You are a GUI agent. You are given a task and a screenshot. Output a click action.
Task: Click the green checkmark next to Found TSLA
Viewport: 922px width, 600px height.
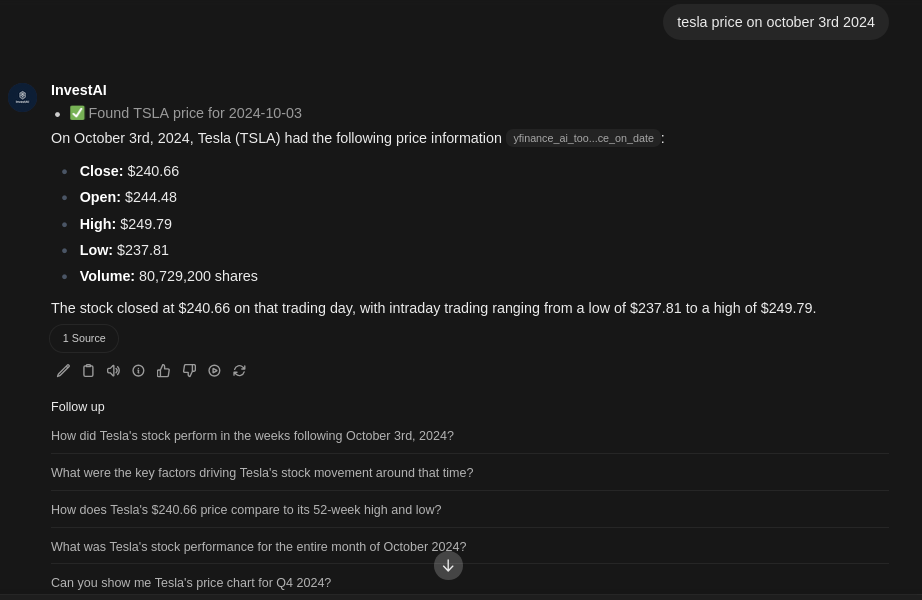coord(77,112)
